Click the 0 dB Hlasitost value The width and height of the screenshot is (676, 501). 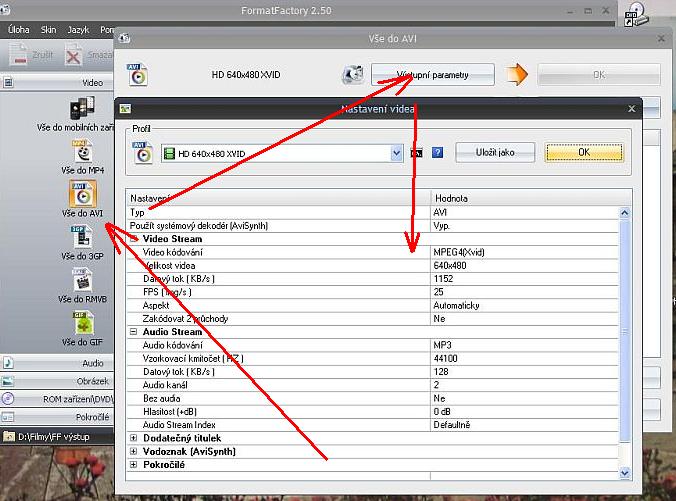[x=442, y=412]
